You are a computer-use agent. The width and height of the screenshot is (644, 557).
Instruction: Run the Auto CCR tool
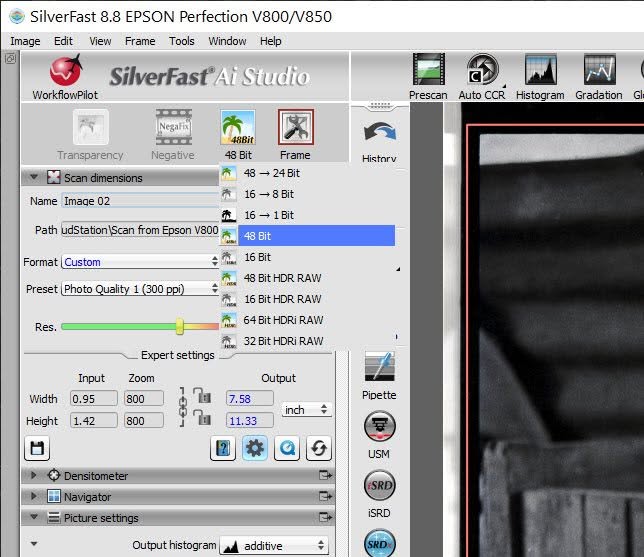pyautogui.click(x=482, y=70)
